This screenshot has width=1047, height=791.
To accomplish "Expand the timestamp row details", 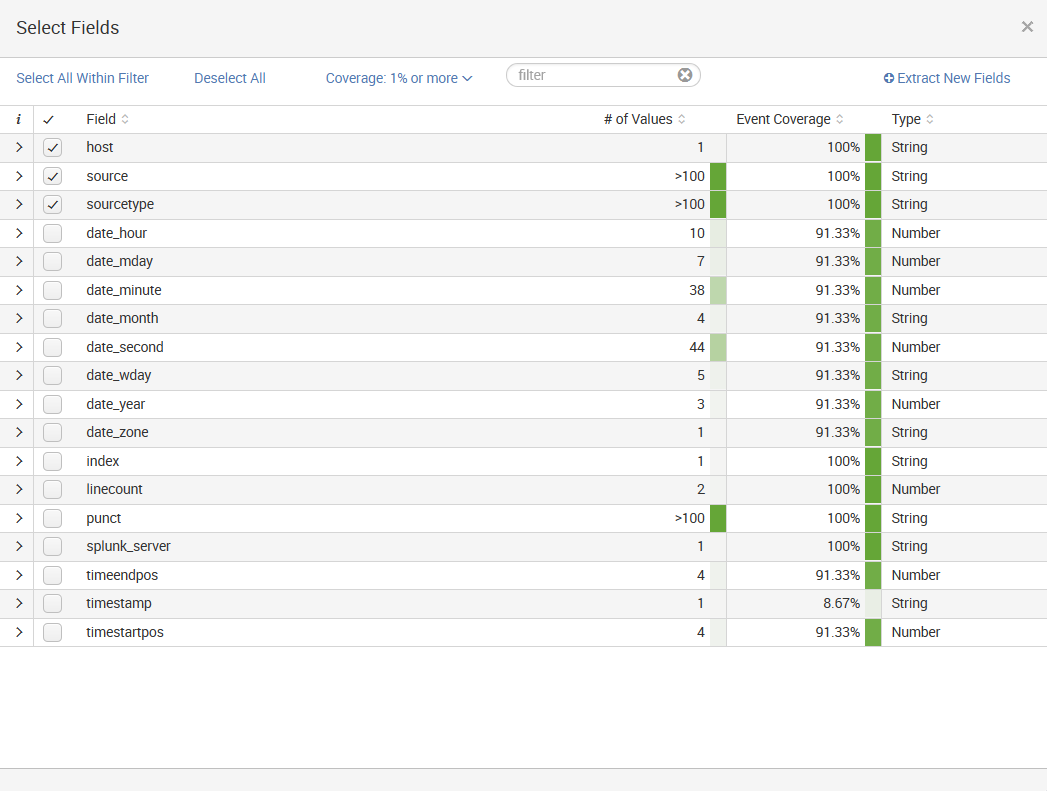I will (x=19, y=603).
